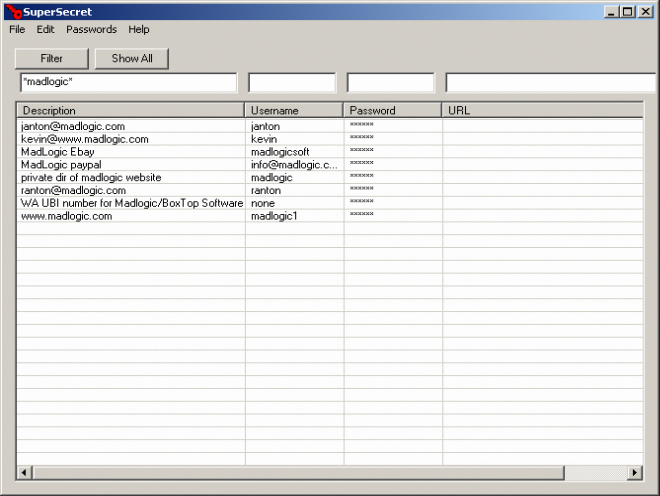Open the Edit menu
This screenshot has height=496, width=660.
click(x=45, y=29)
